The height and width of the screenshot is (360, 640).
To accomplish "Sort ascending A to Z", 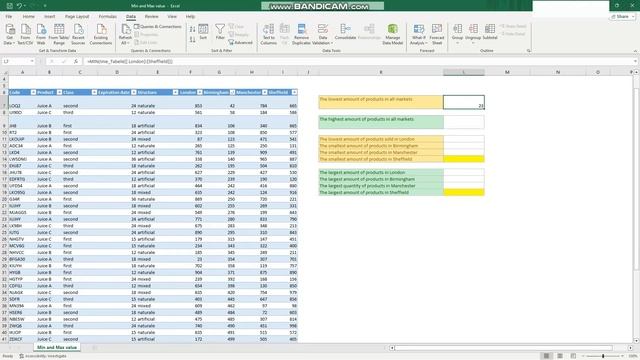I will click(x=192, y=29).
